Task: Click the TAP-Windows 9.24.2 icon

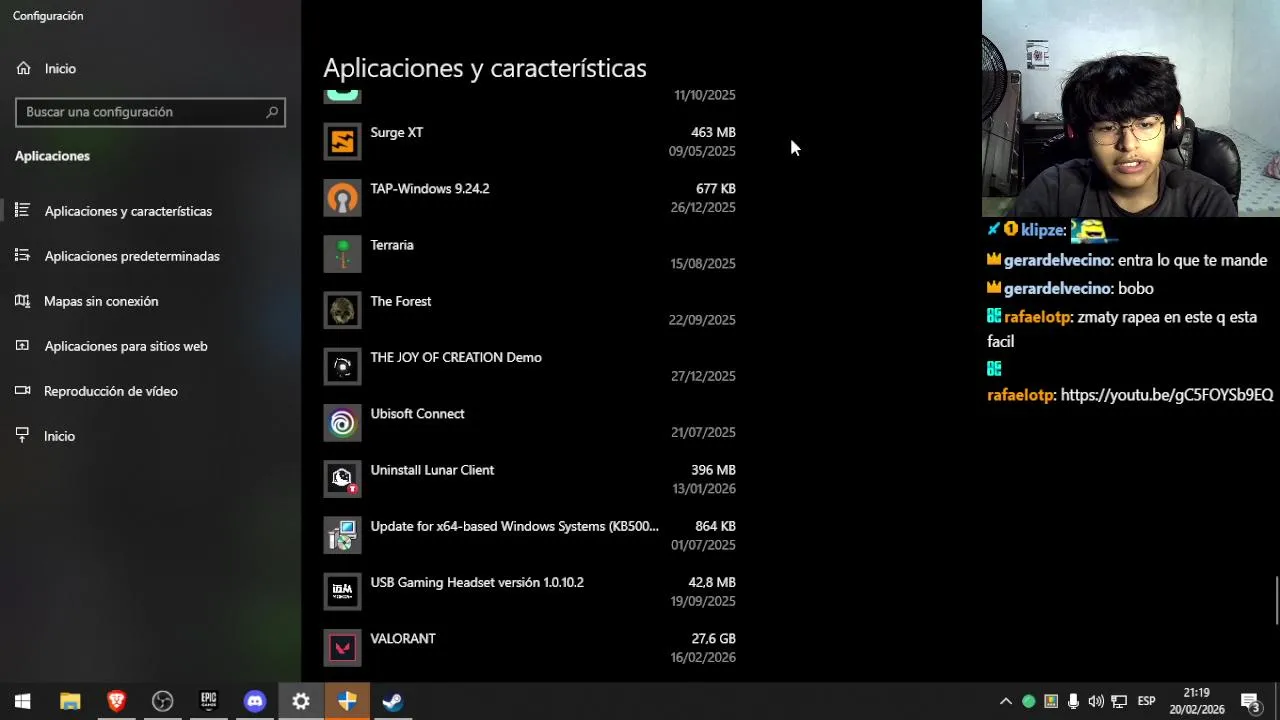Action: pos(342,197)
